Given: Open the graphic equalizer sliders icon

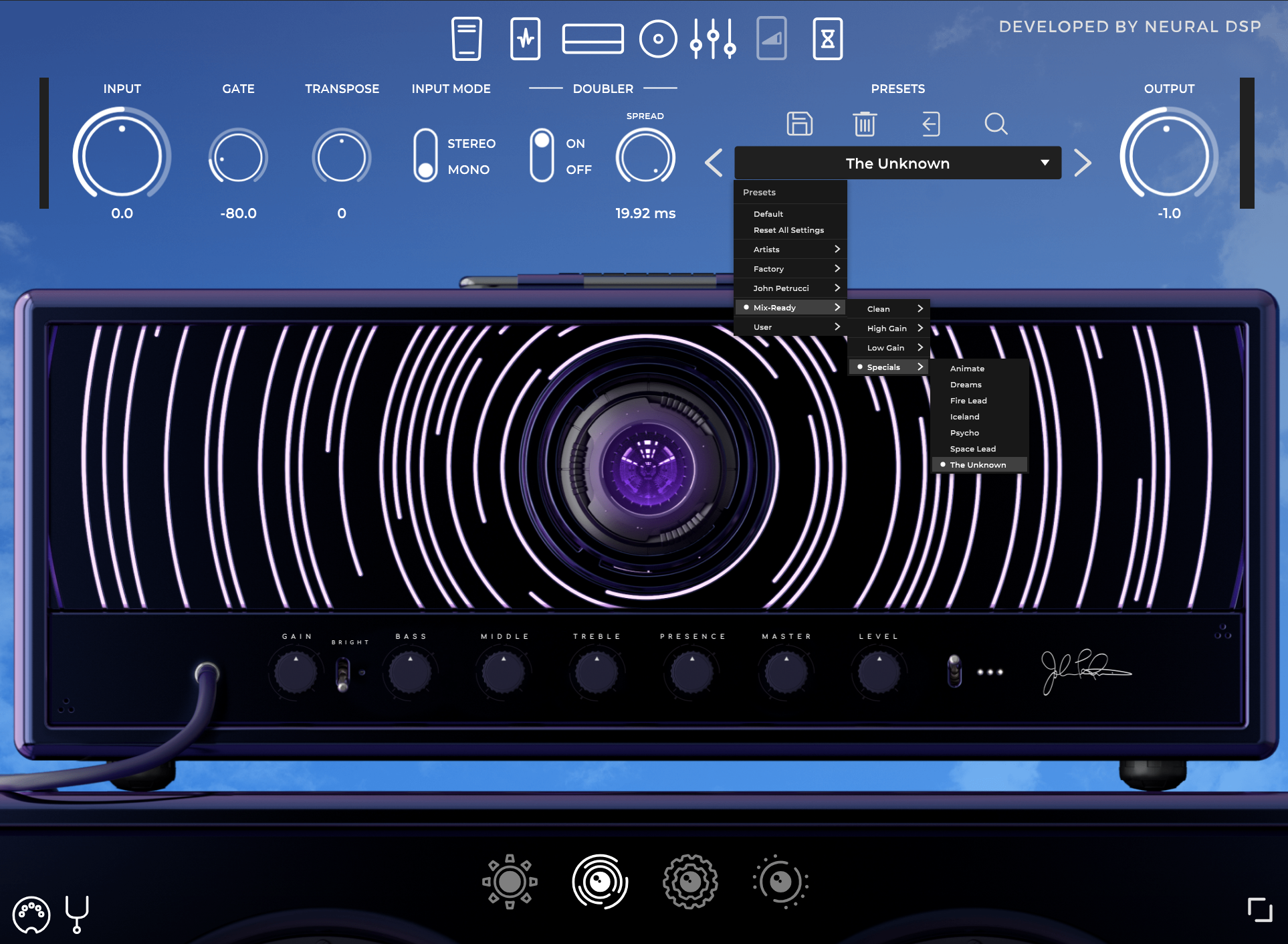Looking at the screenshot, I should coord(713,39).
